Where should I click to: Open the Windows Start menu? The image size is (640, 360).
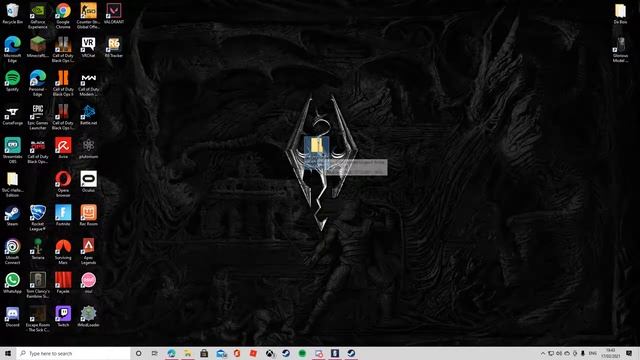pyautogui.click(x=8, y=353)
